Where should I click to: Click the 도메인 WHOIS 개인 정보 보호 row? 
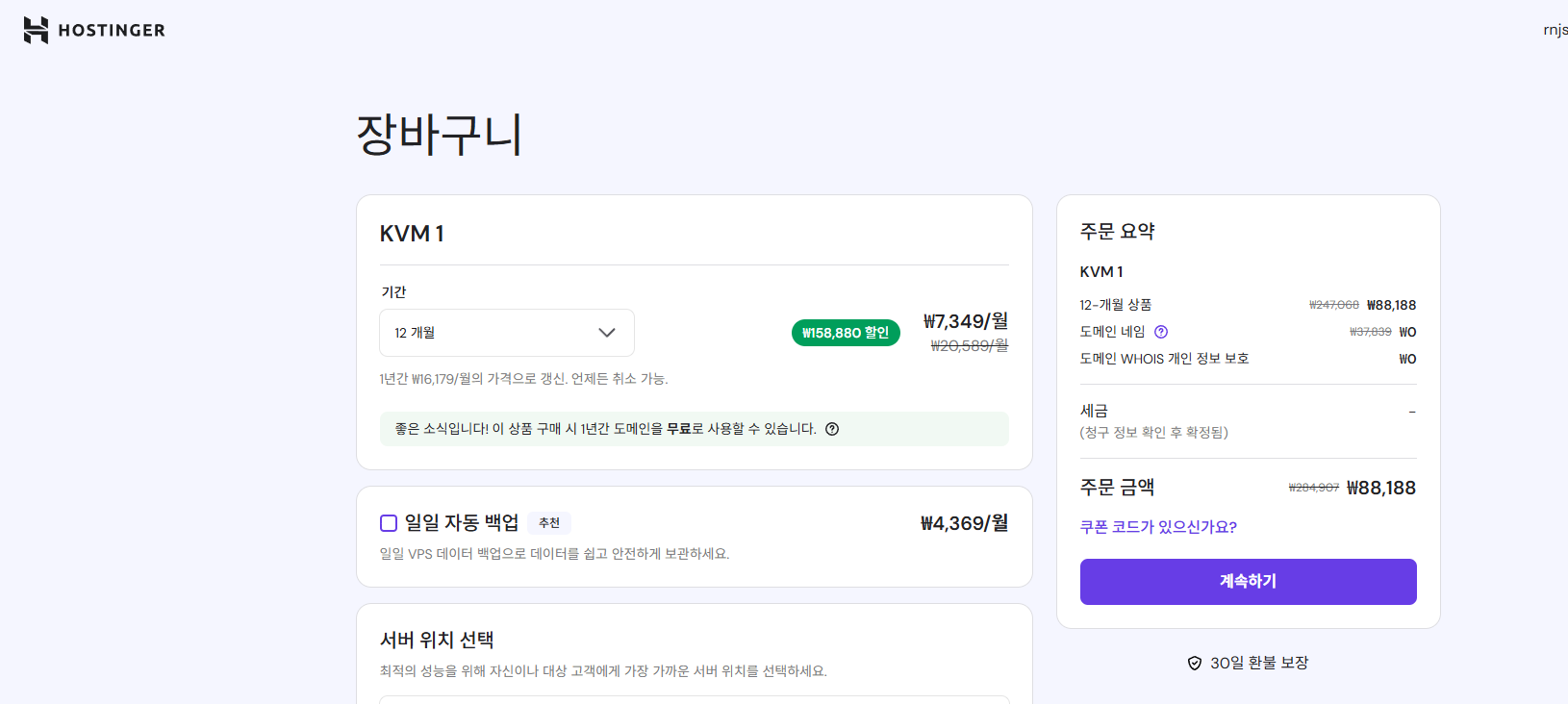click(1248, 359)
